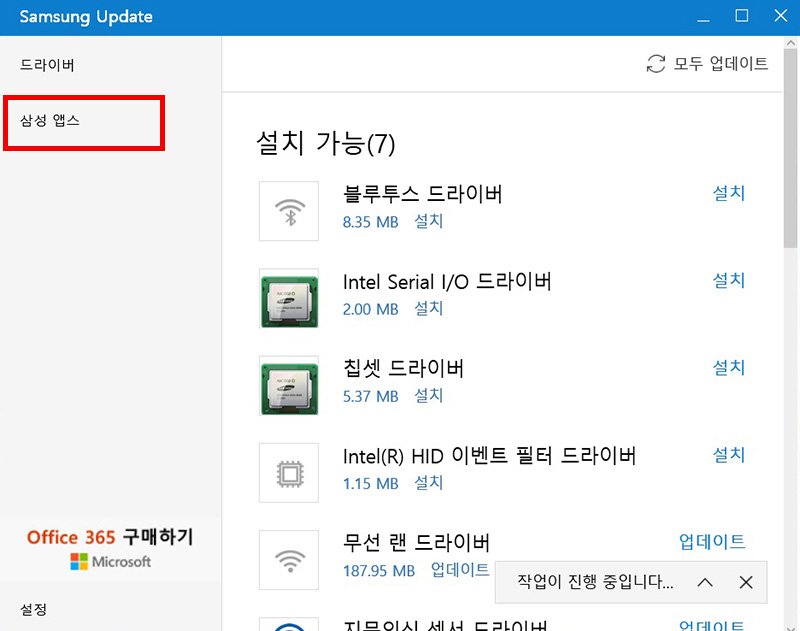Viewport: 800px width, 631px height.
Task: Click the Intel(R) HID 이벤트 필터 processor icon
Action: point(289,472)
